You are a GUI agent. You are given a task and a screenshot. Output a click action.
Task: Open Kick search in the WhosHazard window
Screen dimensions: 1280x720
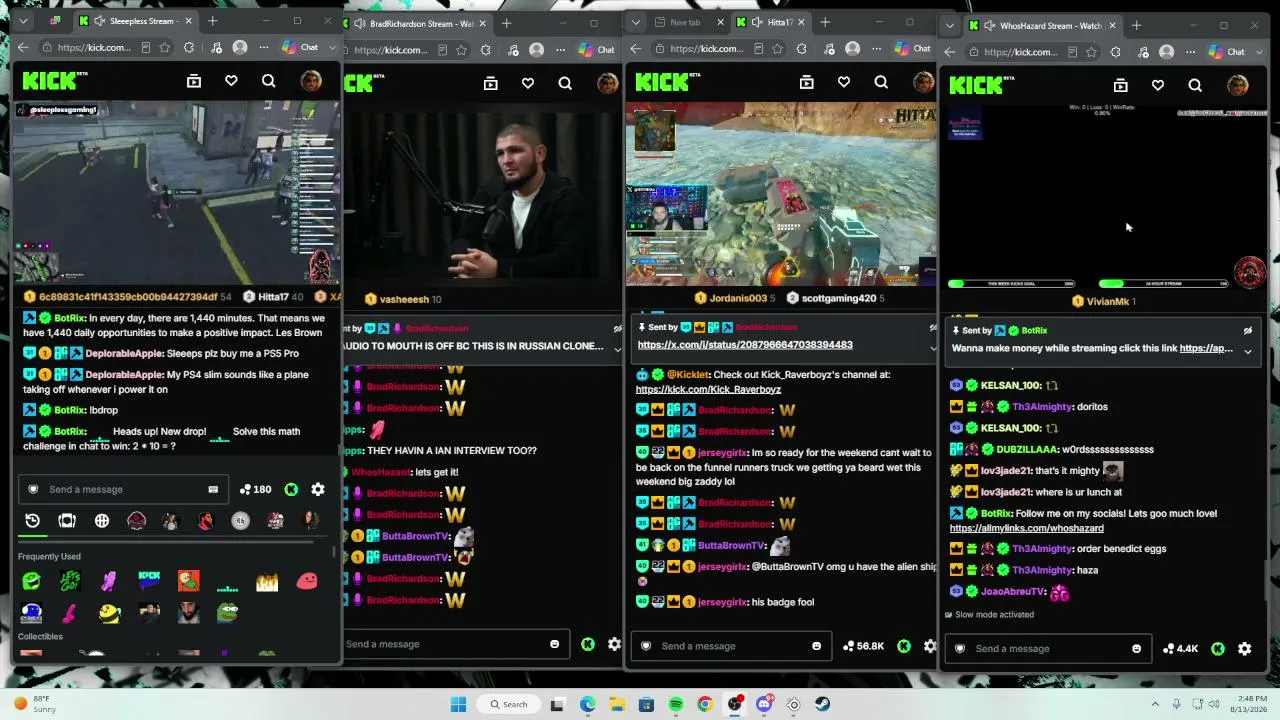tap(1195, 86)
